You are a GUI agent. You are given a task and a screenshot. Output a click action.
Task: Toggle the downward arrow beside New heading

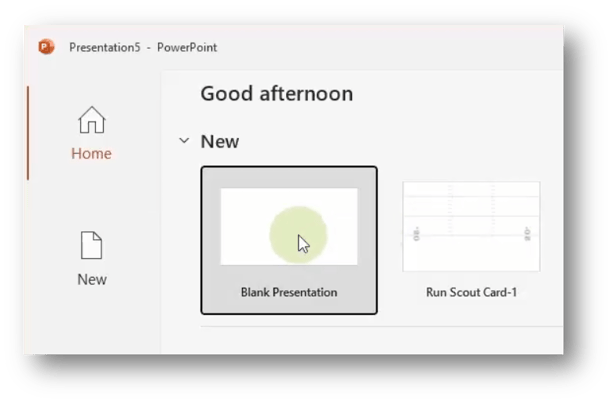pyautogui.click(x=184, y=140)
